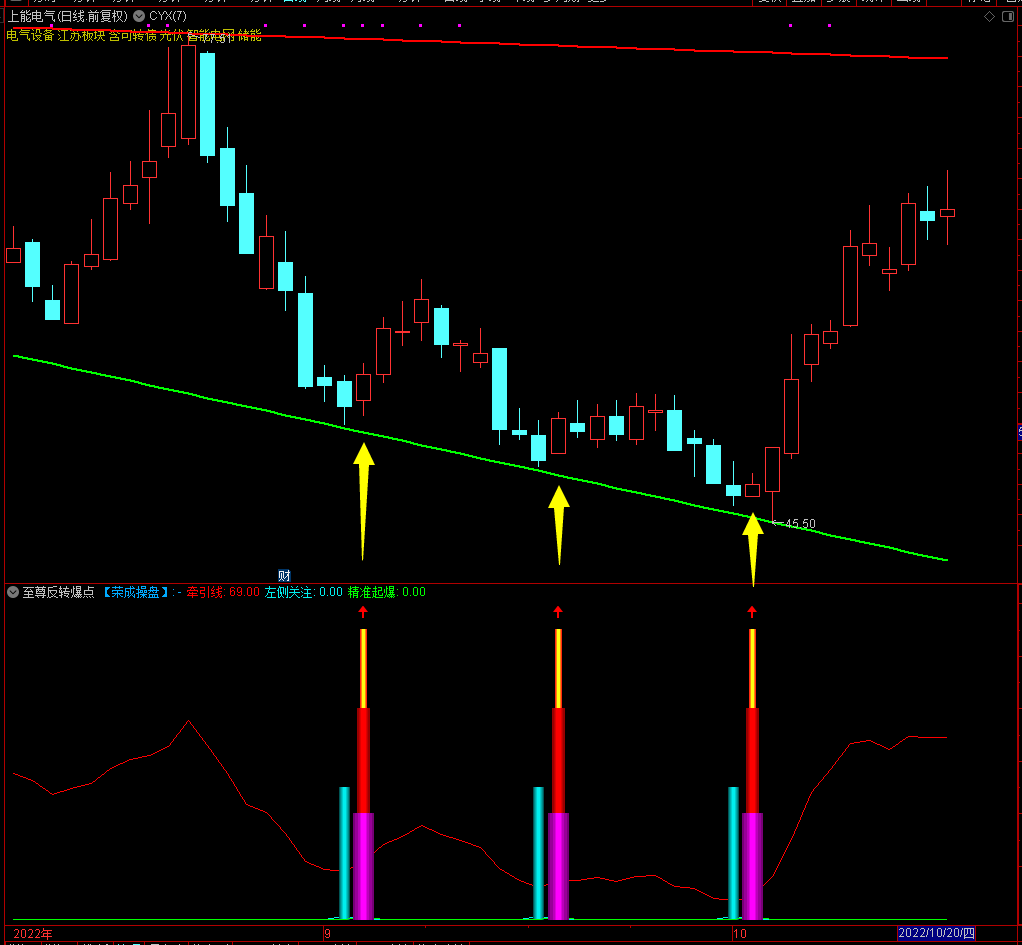Image resolution: width=1022 pixels, height=945 pixels.
Task: Select the 左侧关注: 0.00 value
Action: (x=304, y=592)
